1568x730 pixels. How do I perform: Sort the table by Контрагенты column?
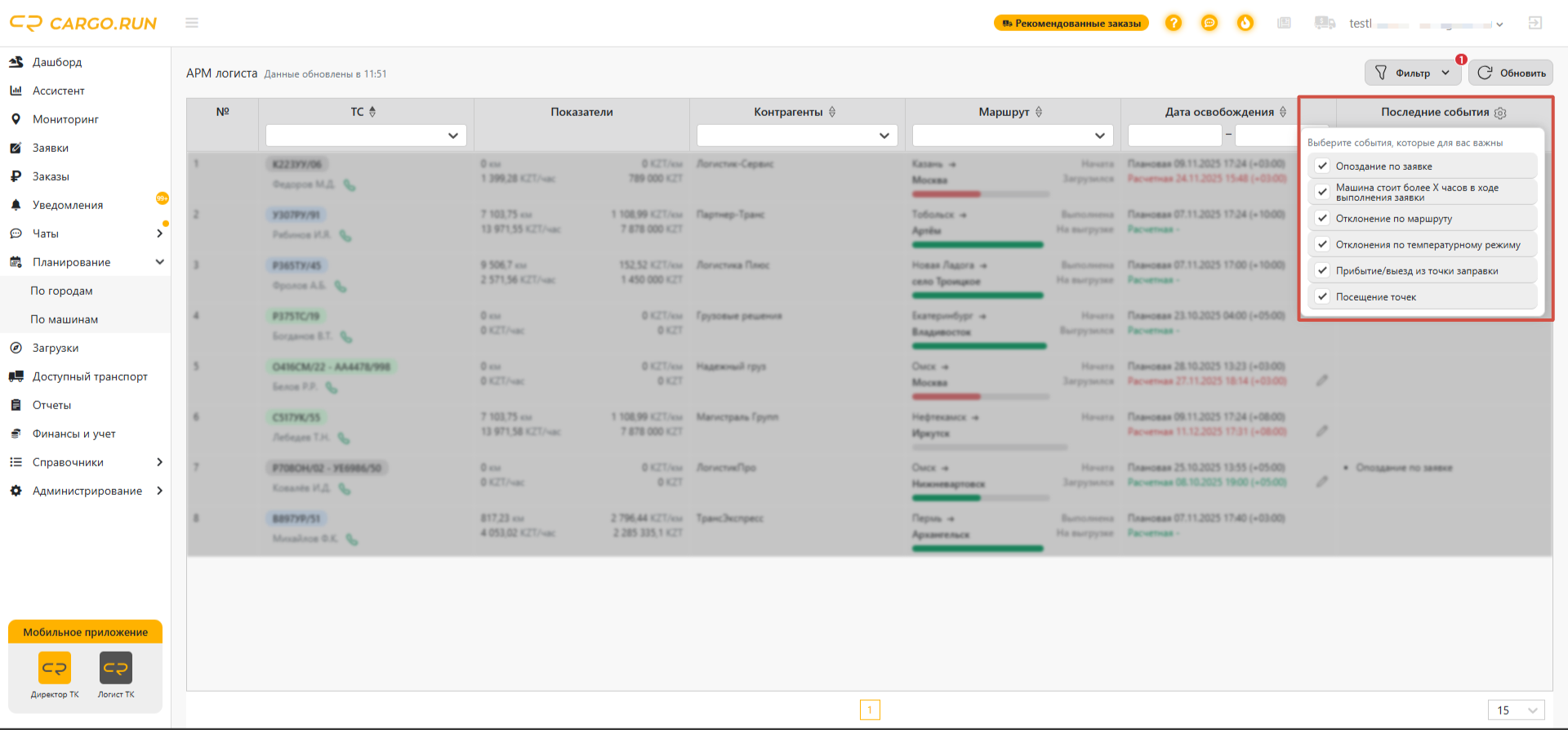coord(832,112)
